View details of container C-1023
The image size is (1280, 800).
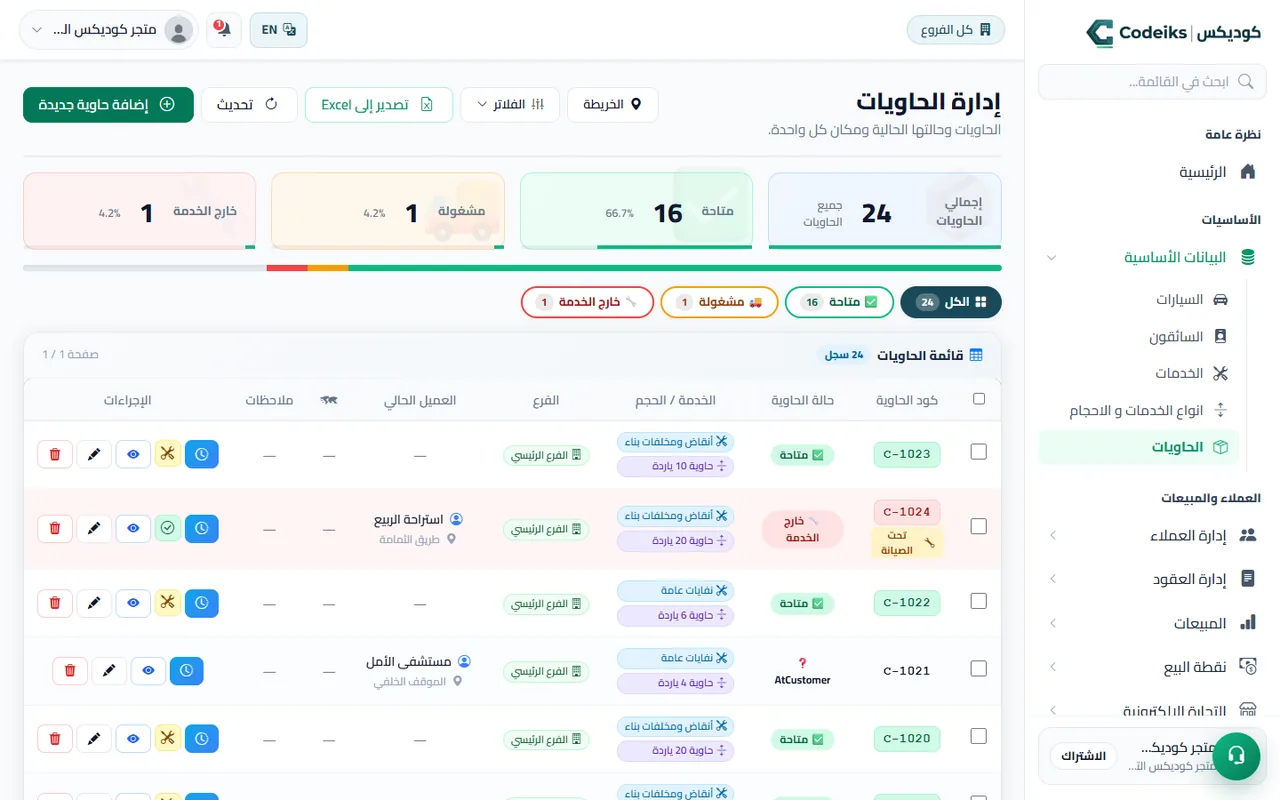pos(133,454)
